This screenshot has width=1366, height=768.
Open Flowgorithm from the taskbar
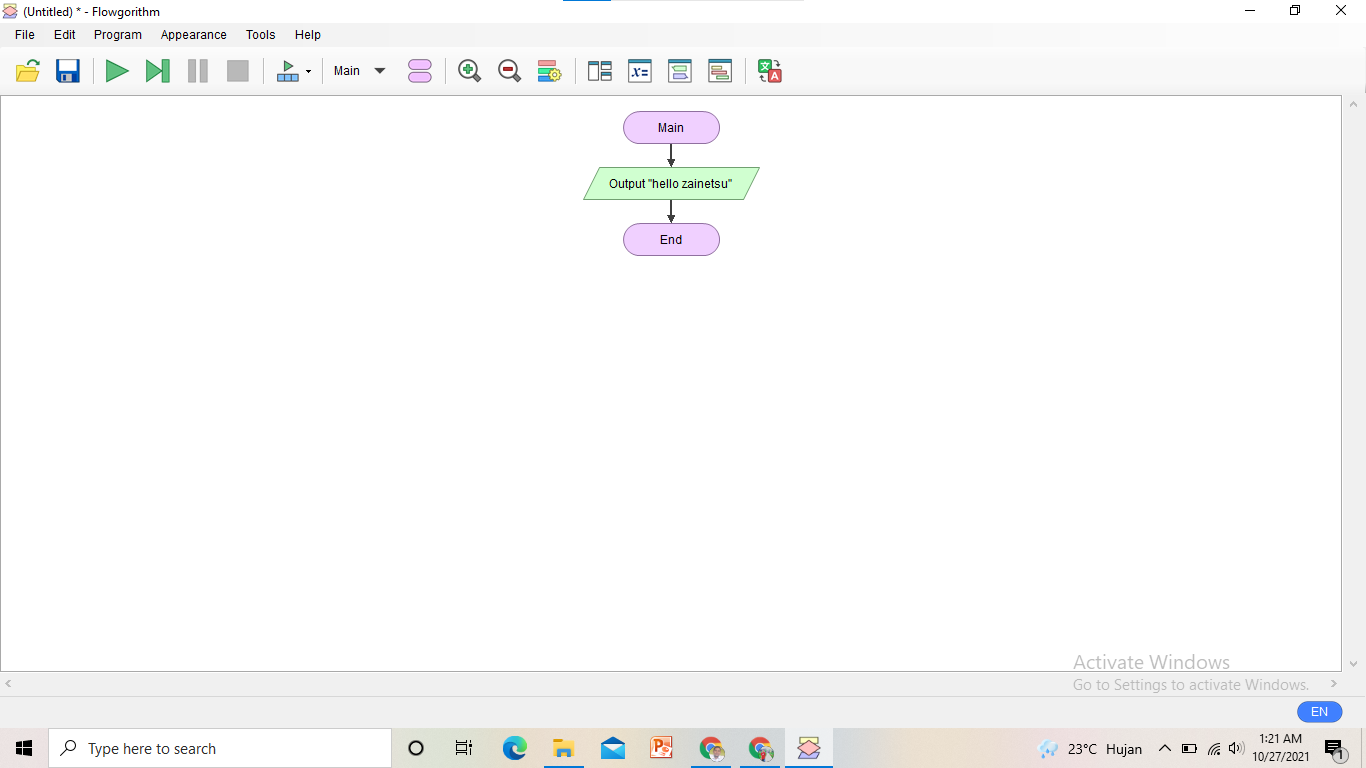tap(808, 747)
